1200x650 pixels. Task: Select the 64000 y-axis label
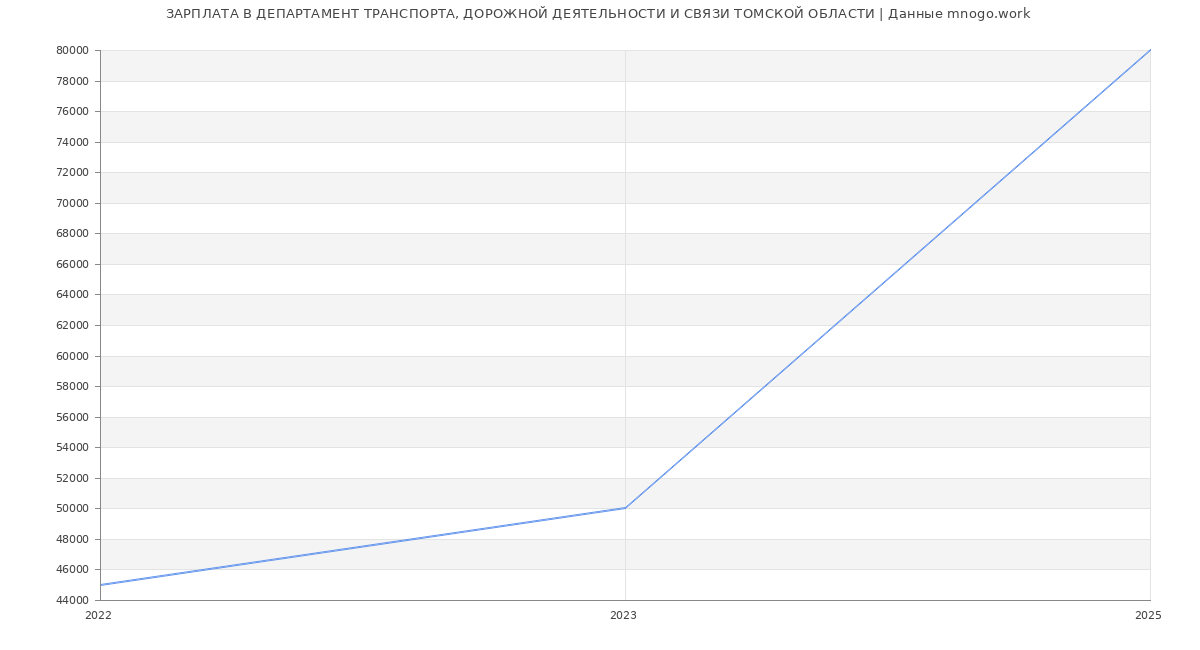pos(72,294)
